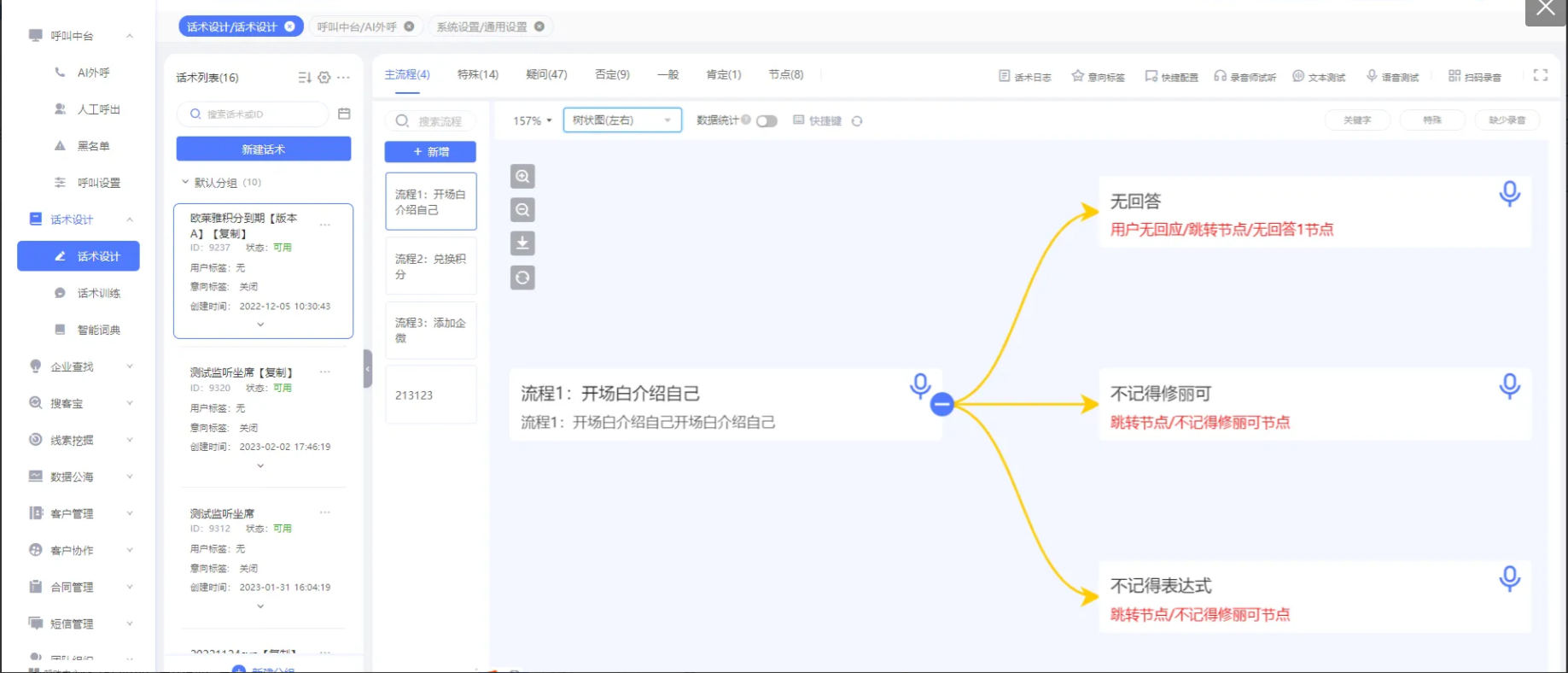This screenshot has width=1568, height=673.
Task: Click the zoom-out magnifier icon on canvas
Action: pyautogui.click(x=522, y=210)
